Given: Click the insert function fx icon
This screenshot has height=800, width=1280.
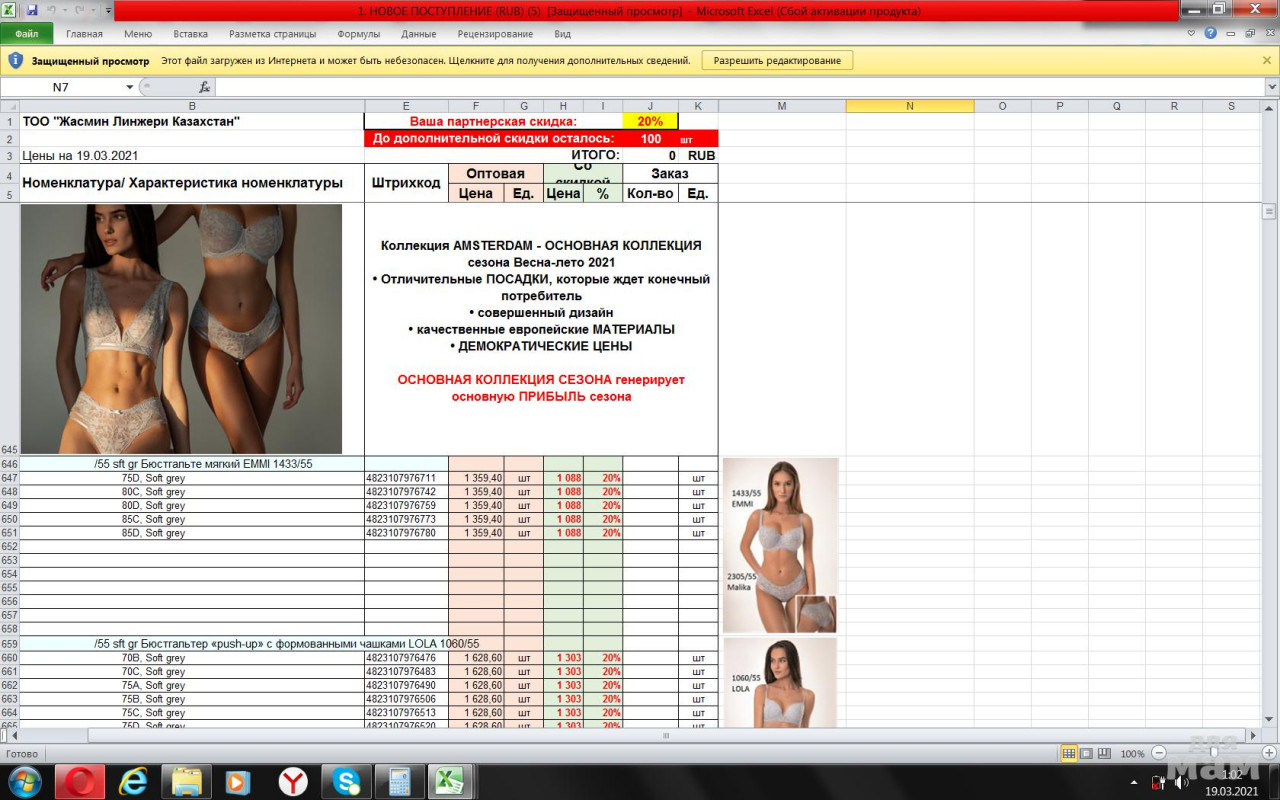Looking at the screenshot, I should point(205,87).
